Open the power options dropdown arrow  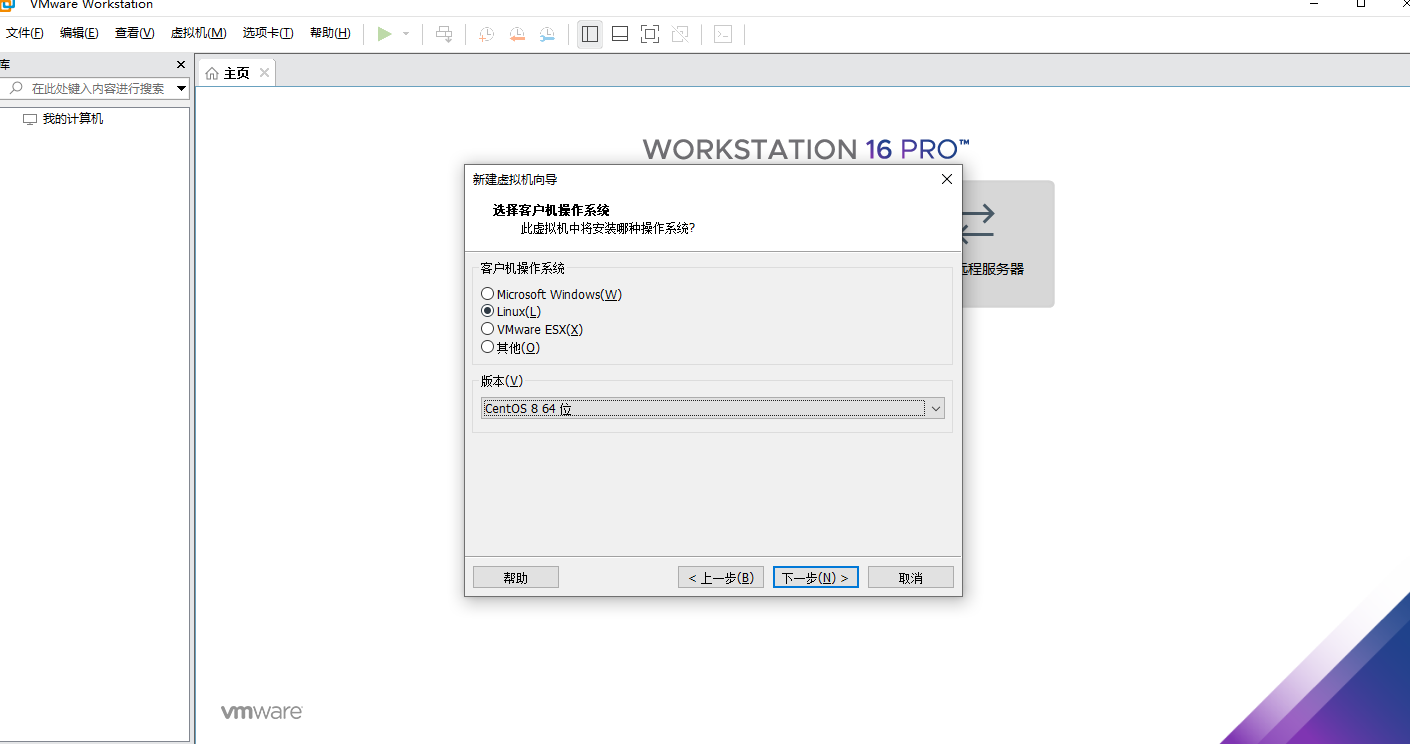(406, 34)
